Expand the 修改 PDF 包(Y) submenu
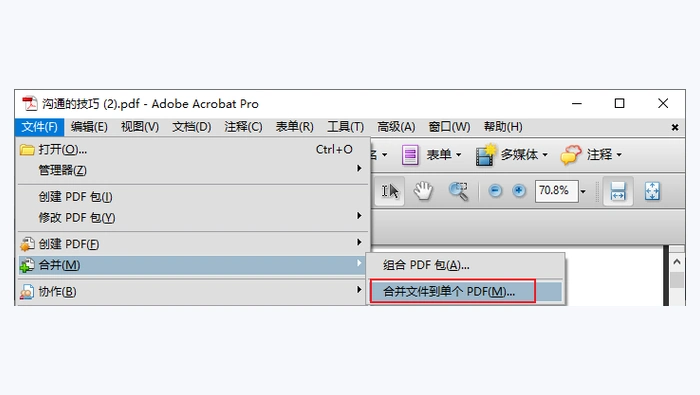Image resolution: width=700 pixels, height=395 pixels. [193, 217]
